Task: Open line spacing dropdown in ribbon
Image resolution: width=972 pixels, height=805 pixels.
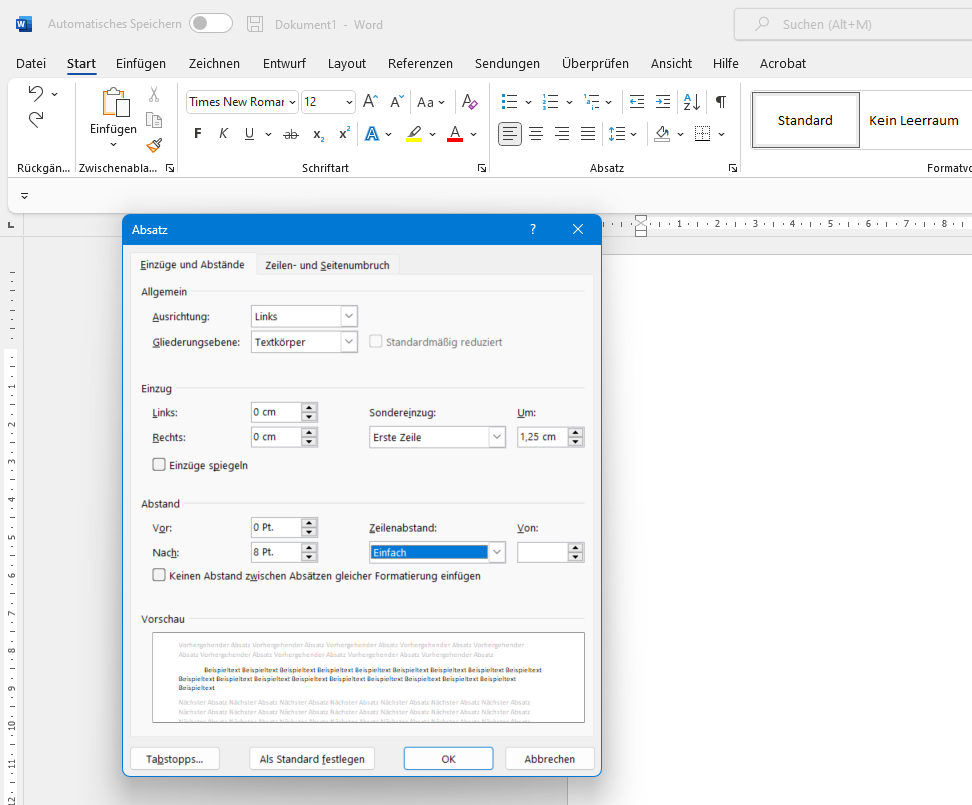Action: (x=634, y=134)
